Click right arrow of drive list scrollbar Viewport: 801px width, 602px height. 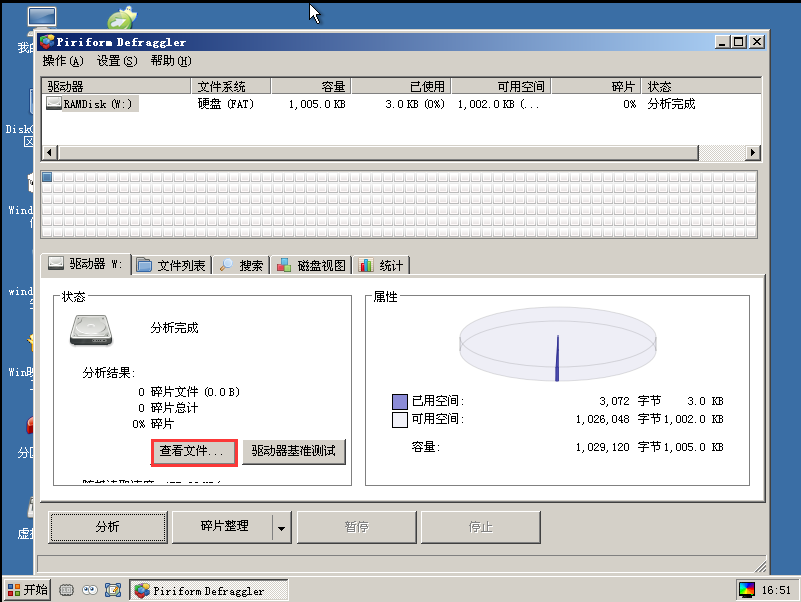pyautogui.click(x=753, y=153)
